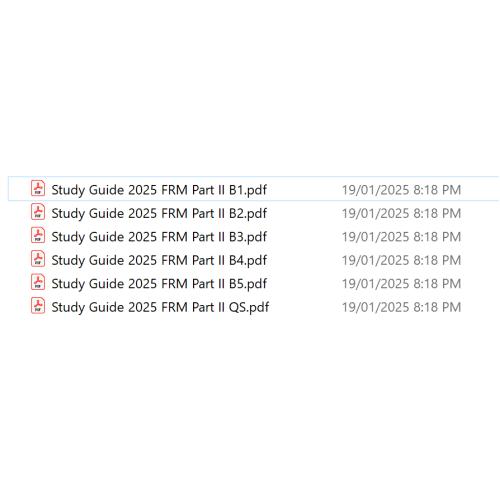Select file Study Guide 2025 FRM Part II B3.pdf
This screenshot has width=500, height=500.
point(159,237)
